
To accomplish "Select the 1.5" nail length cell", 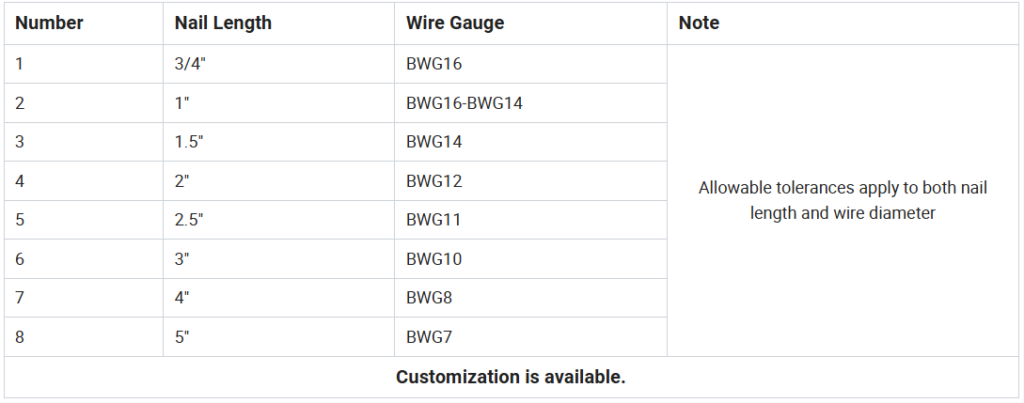I will tap(279, 142).
